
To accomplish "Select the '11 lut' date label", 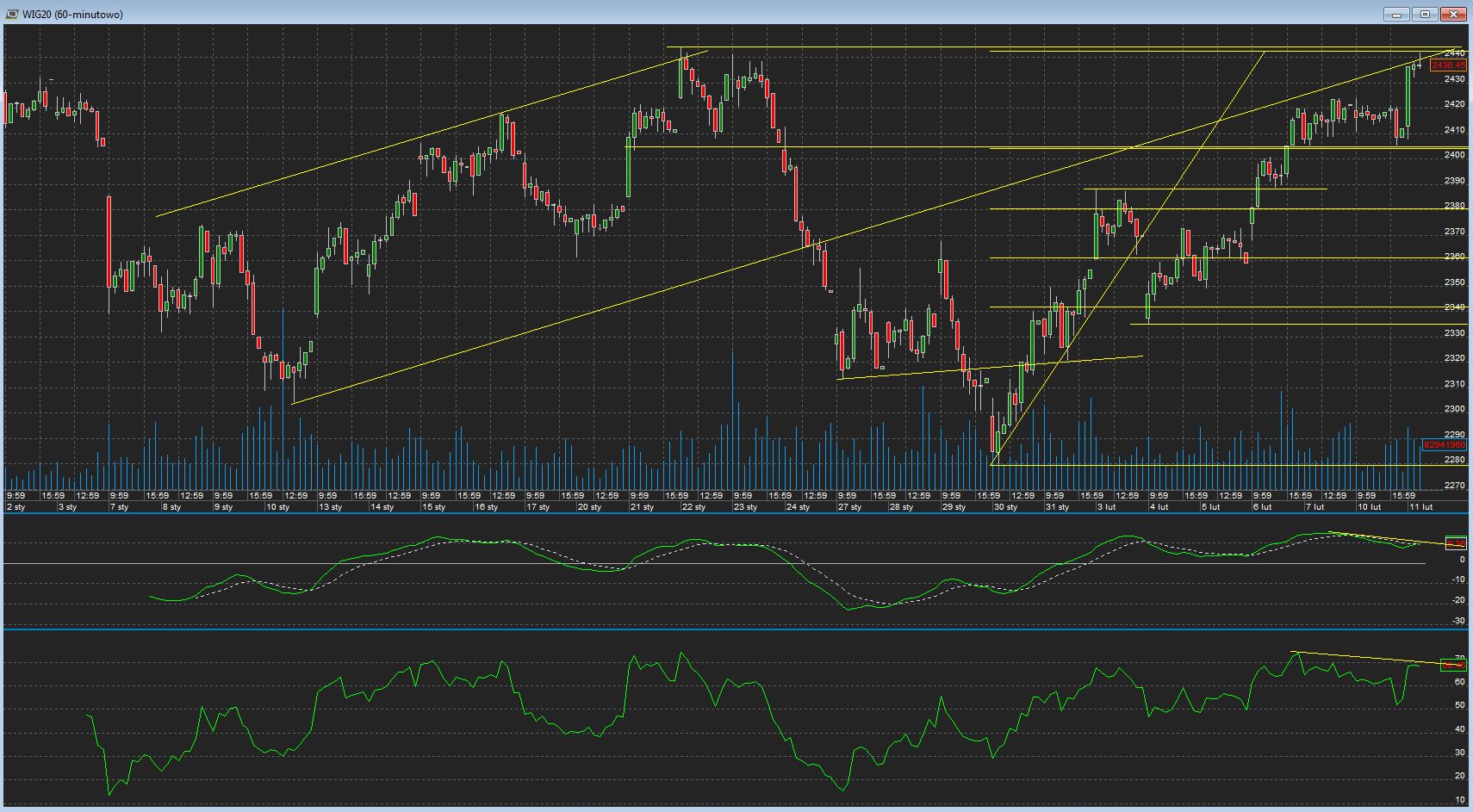I will click(x=1420, y=507).
